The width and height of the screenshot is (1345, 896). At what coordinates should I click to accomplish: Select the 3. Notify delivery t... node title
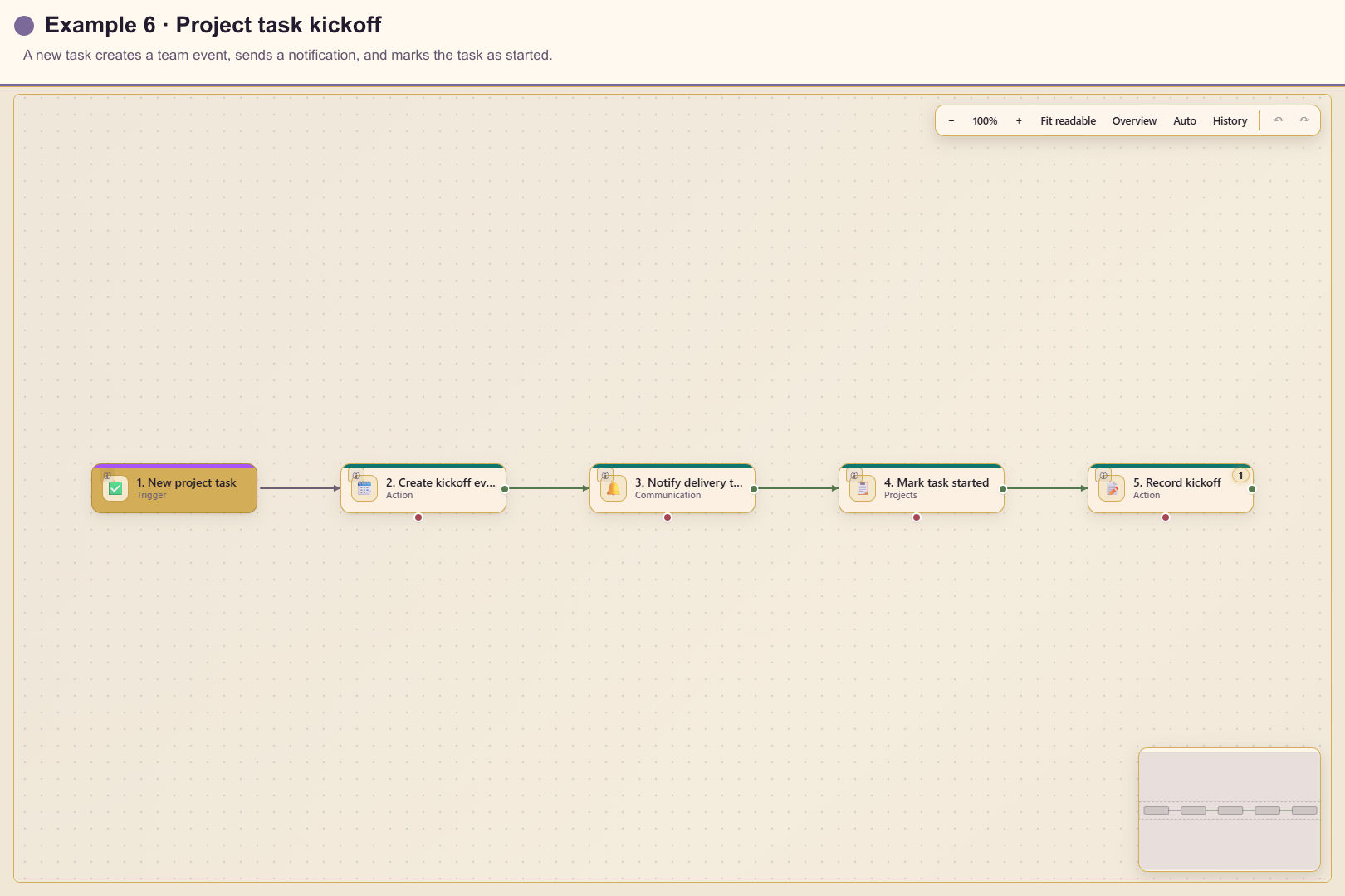click(x=689, y=482)
